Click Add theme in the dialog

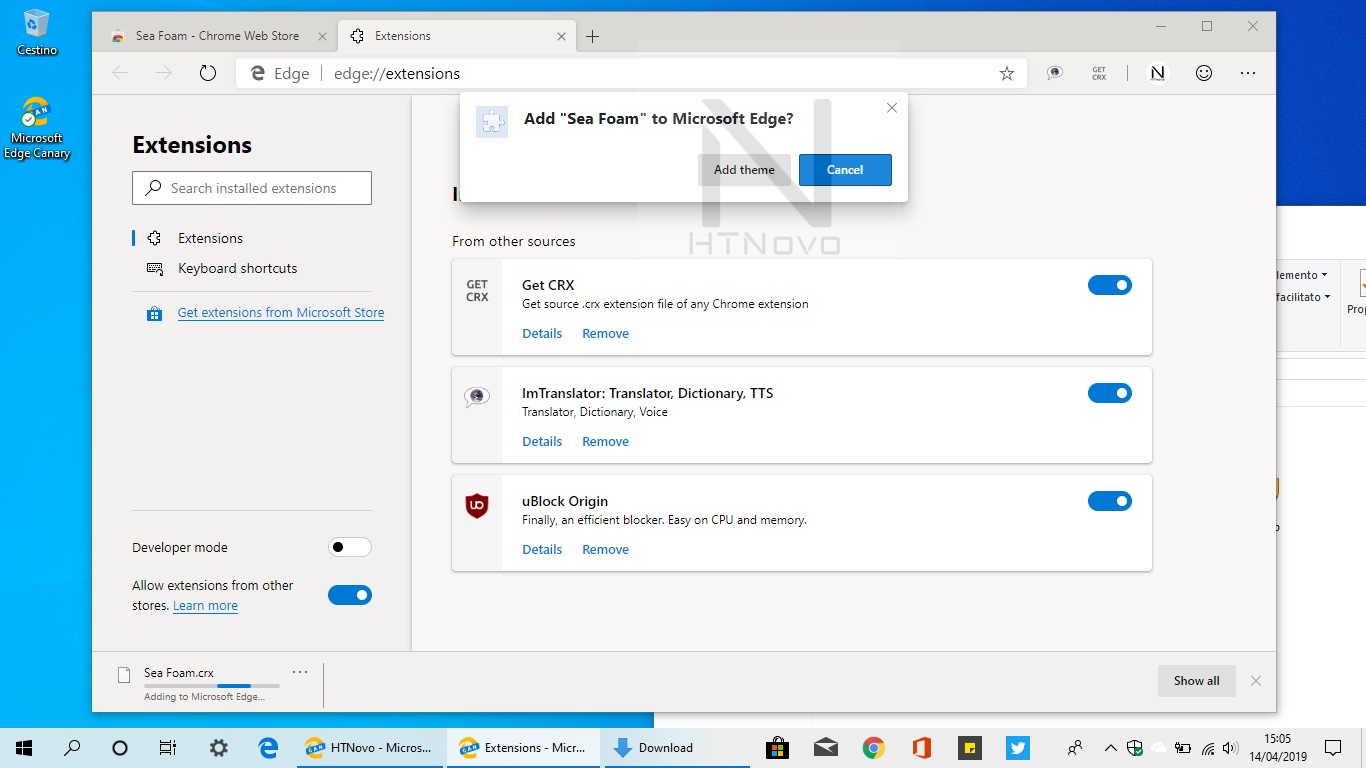point(744,170)
